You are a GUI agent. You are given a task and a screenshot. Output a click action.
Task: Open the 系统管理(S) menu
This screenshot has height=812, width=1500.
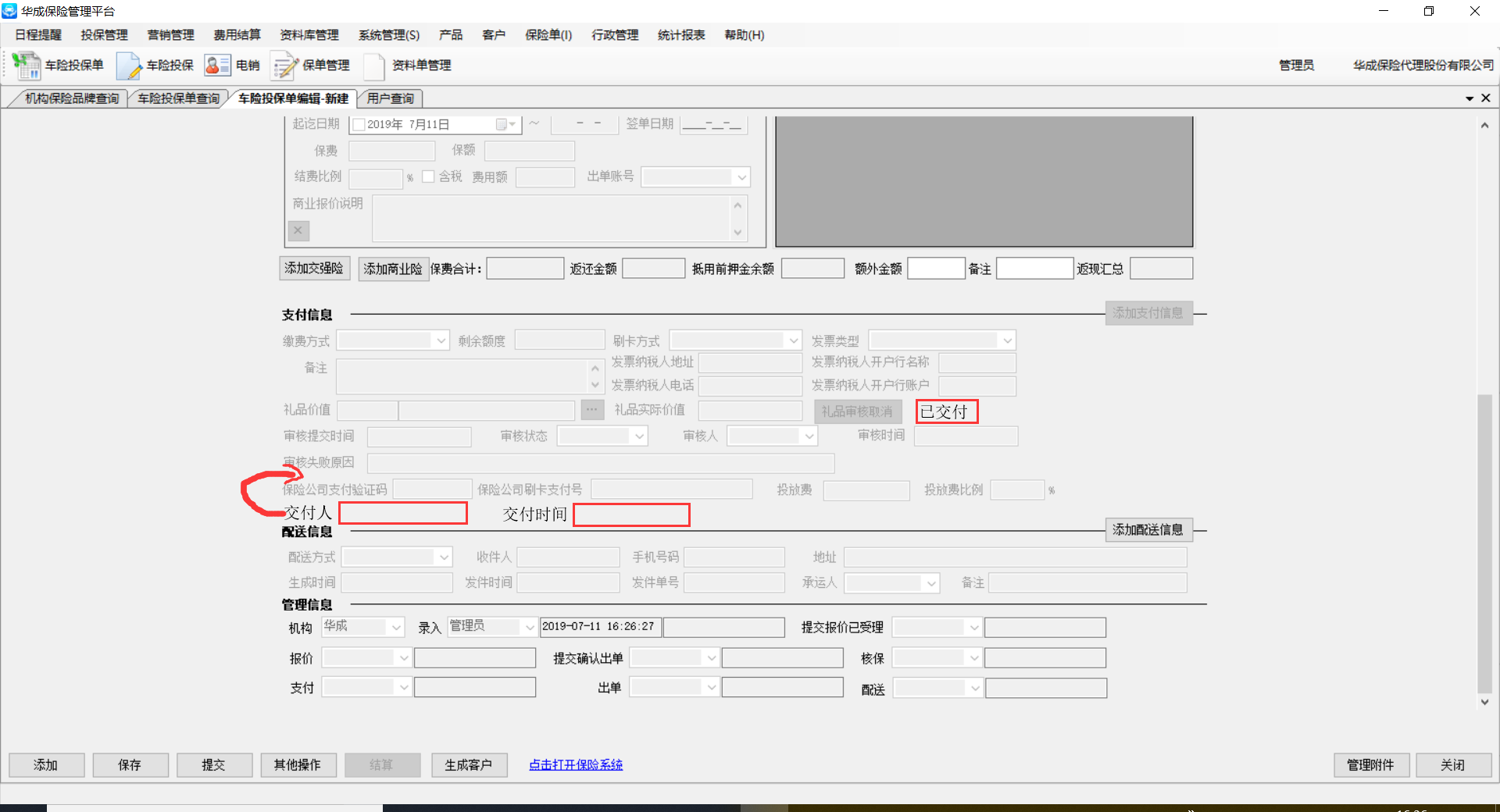tap(389, 35)
